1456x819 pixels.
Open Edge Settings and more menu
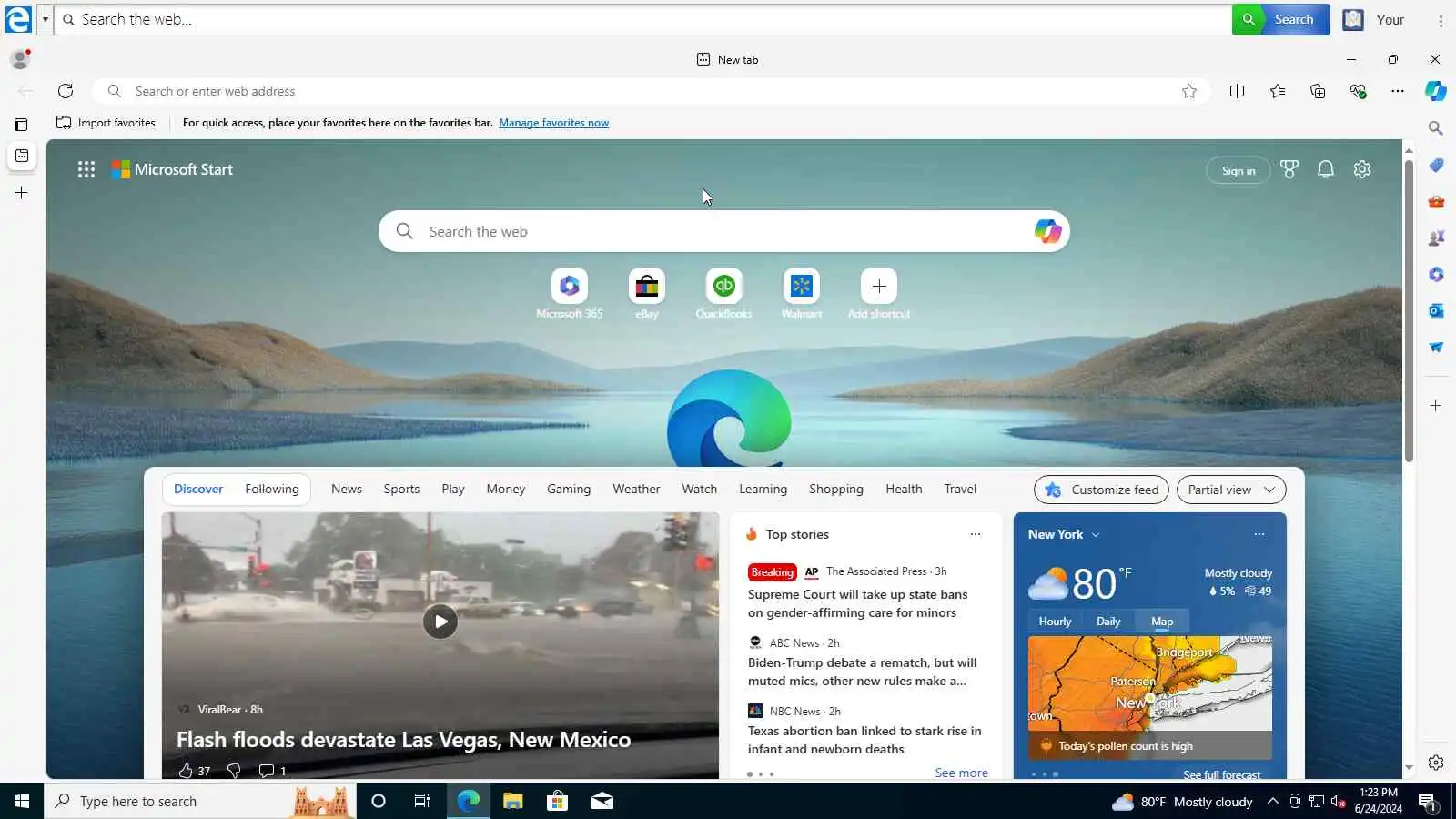tap(1398, 91)
